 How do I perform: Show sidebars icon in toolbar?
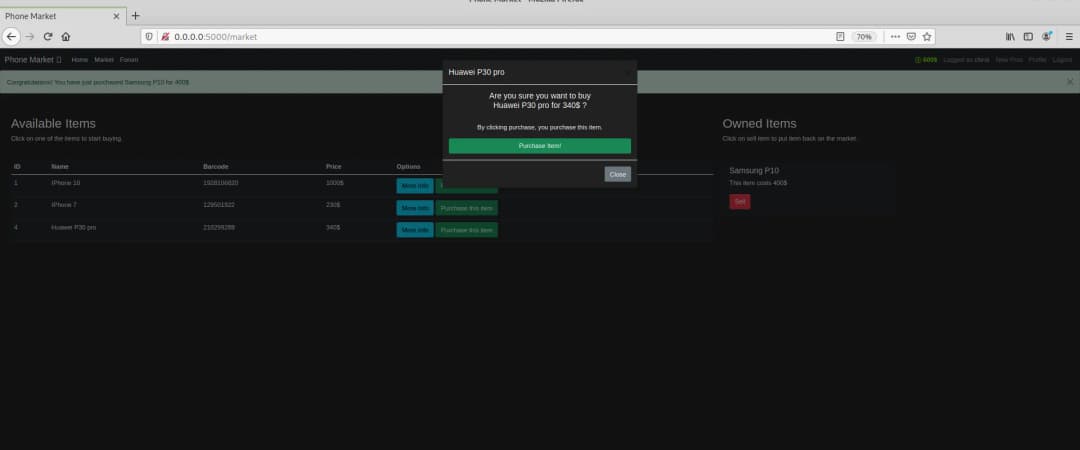pos(1028,37)
